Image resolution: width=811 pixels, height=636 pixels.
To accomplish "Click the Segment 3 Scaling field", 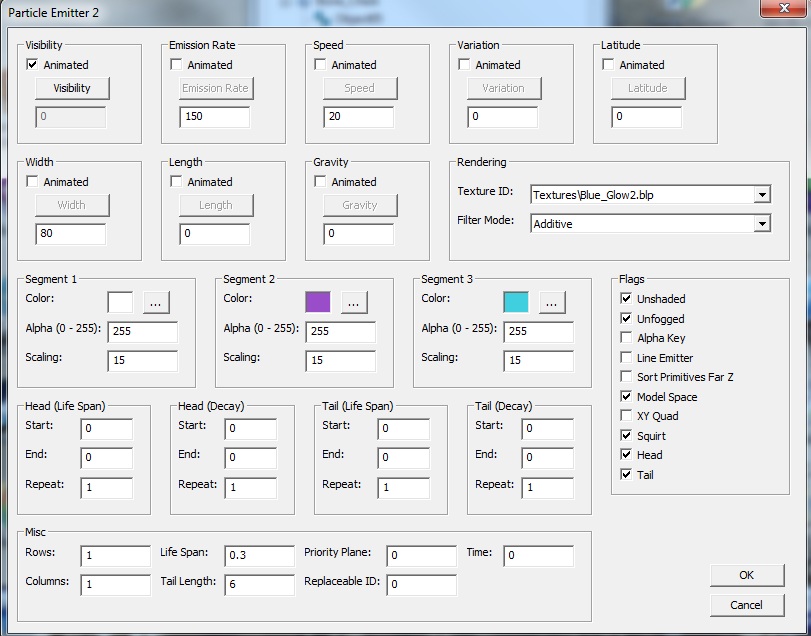I will pyautogui.click(x=539, y=361).
